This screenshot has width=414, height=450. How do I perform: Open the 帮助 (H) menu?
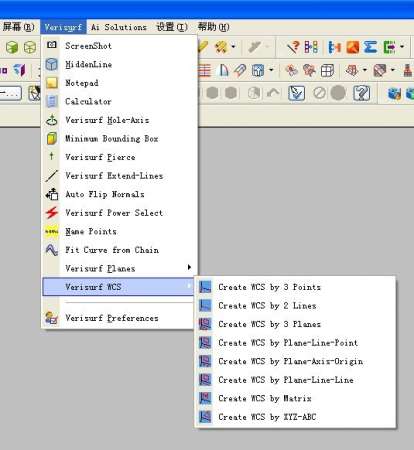213,27
